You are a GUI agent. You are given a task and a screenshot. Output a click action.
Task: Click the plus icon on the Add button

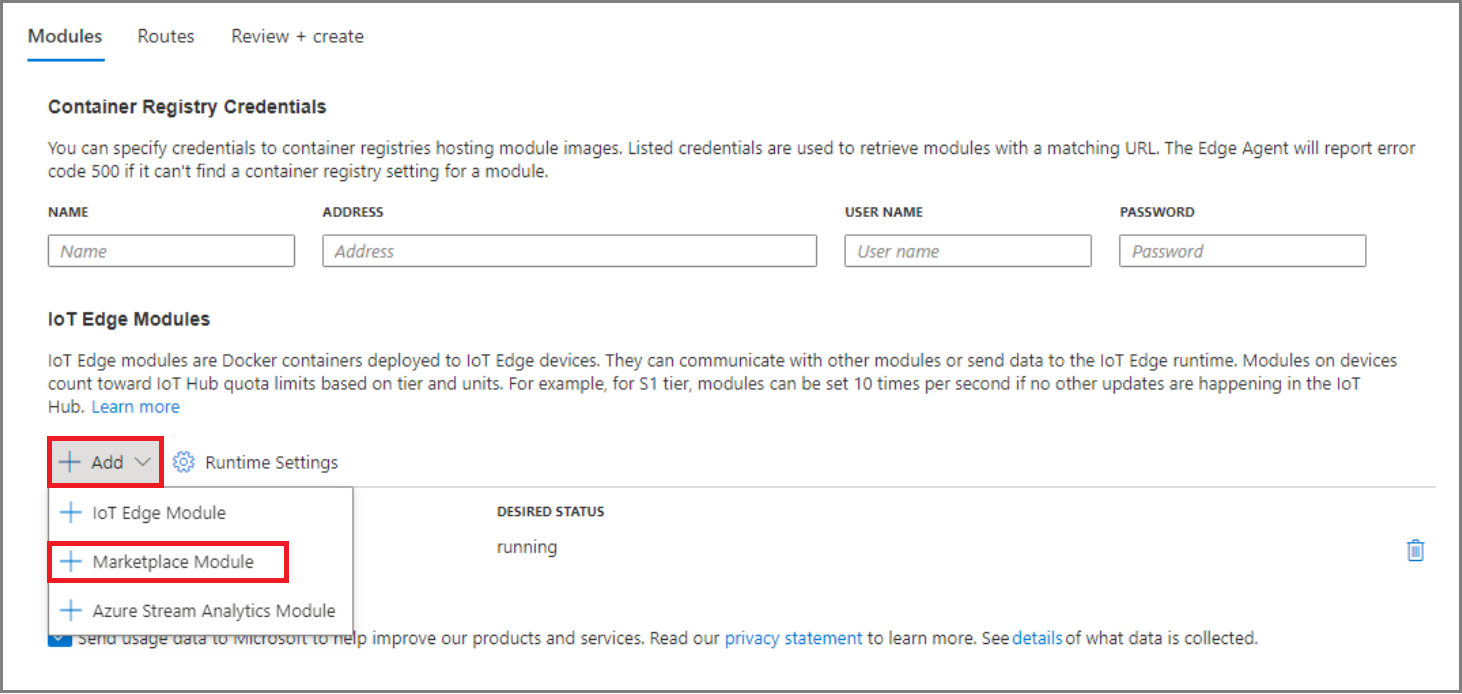click(x=68, y=461)
